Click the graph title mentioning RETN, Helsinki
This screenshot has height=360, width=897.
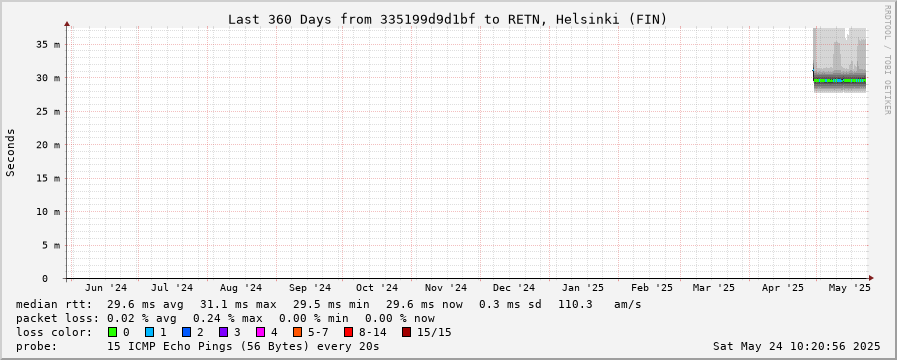pyautogui.click(x=447, y=19)
